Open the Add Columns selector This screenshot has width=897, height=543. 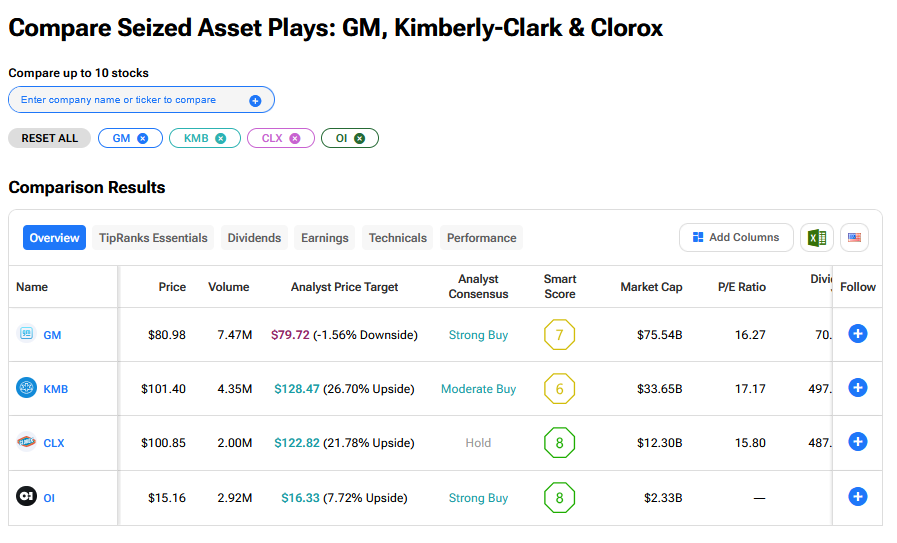pos(736,238)
